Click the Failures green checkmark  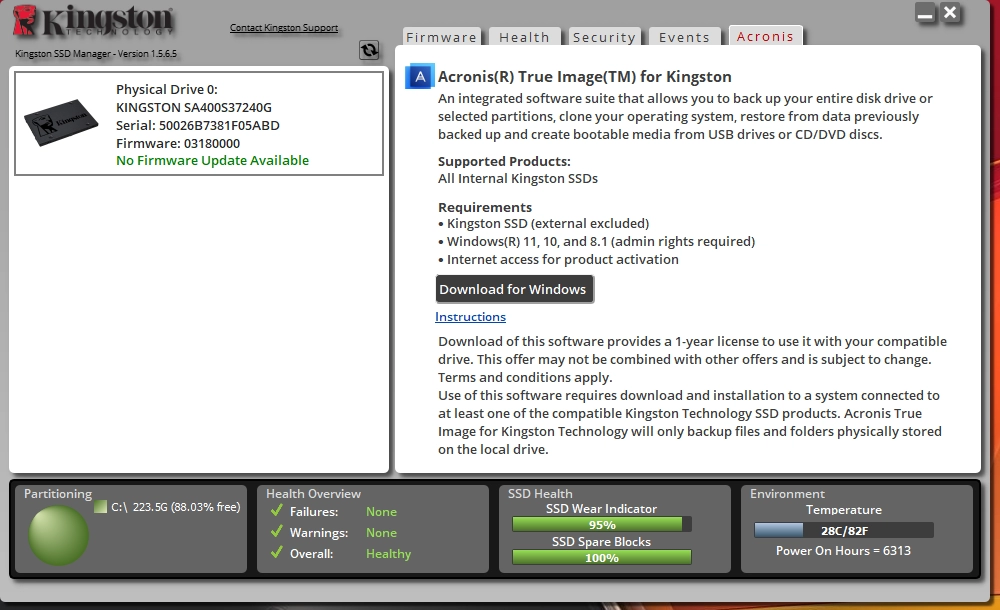pyautogui.click(x=276, y=510)
